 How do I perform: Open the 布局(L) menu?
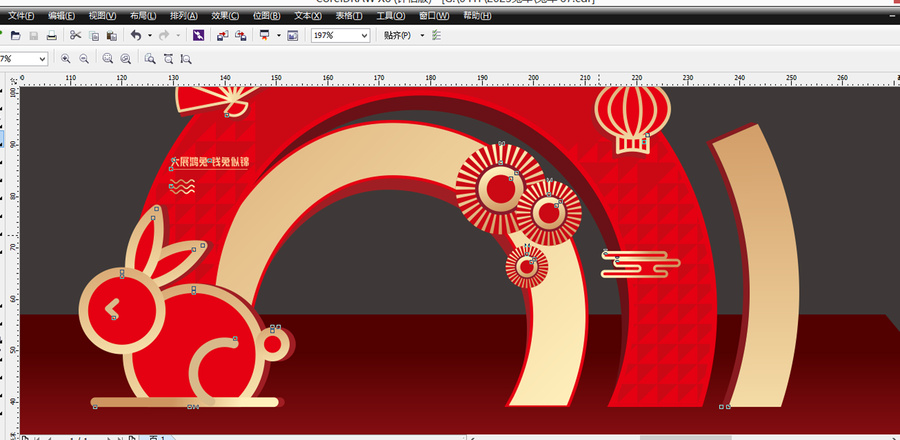pyautogui.click(x=143, y=16)
